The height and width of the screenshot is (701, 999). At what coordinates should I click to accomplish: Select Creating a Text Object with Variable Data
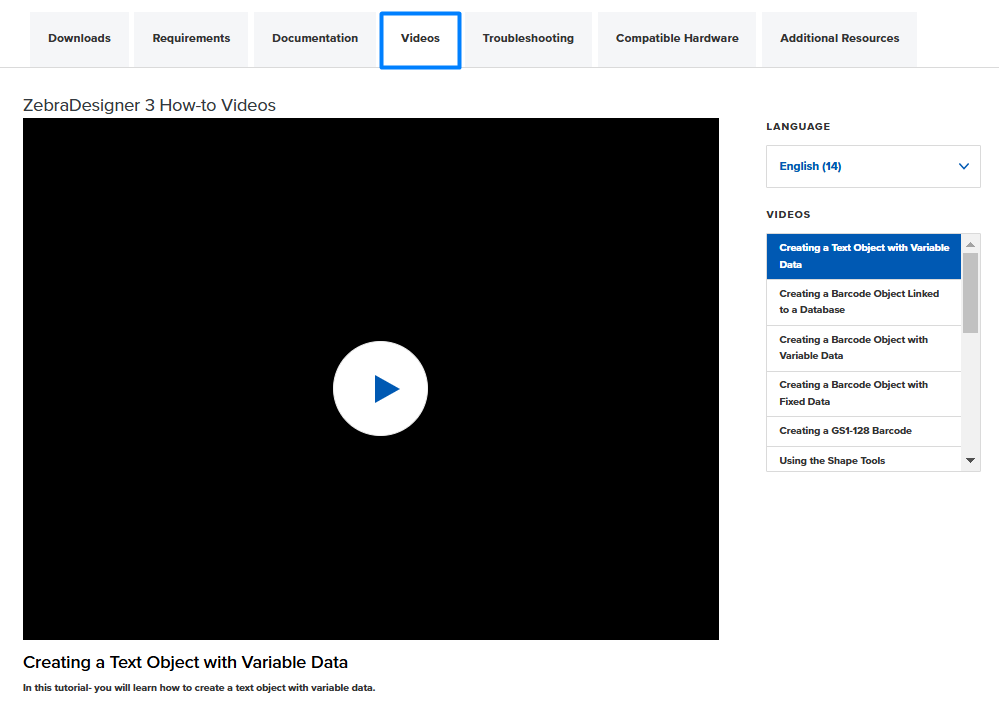click(864, 256)
